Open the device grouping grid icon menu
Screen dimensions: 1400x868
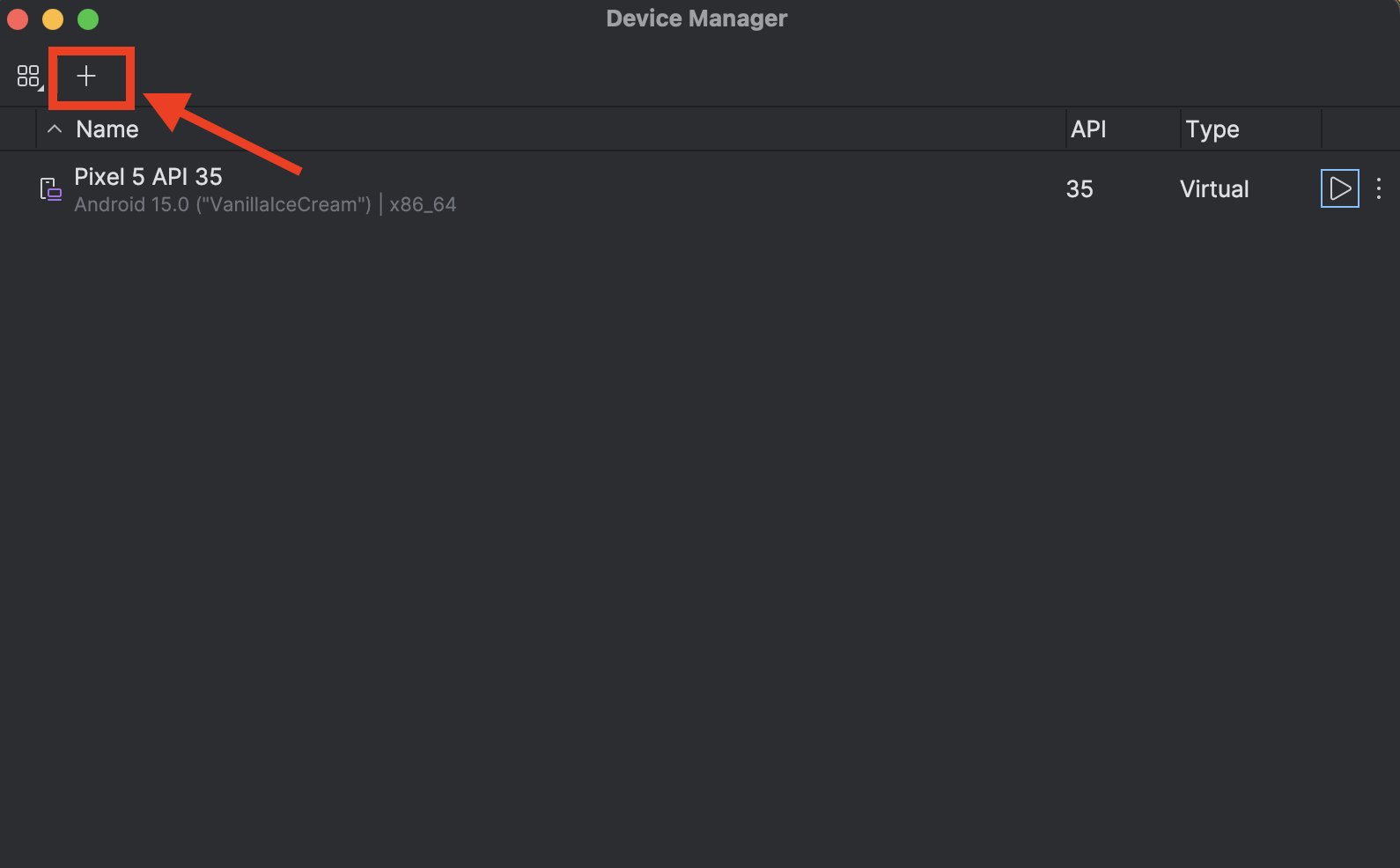[x=29, y=77]
